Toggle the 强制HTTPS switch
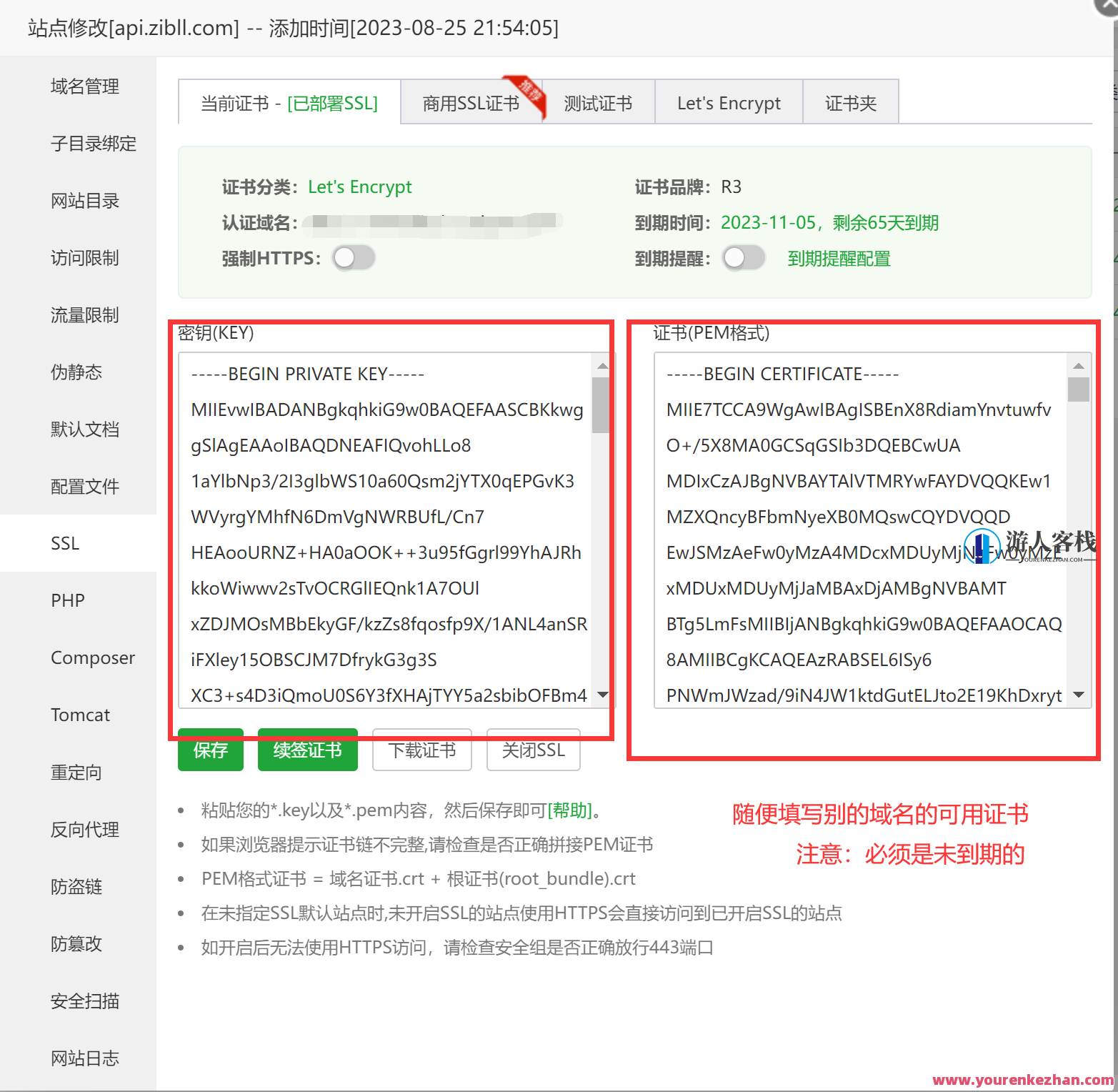 coord(354,258)
